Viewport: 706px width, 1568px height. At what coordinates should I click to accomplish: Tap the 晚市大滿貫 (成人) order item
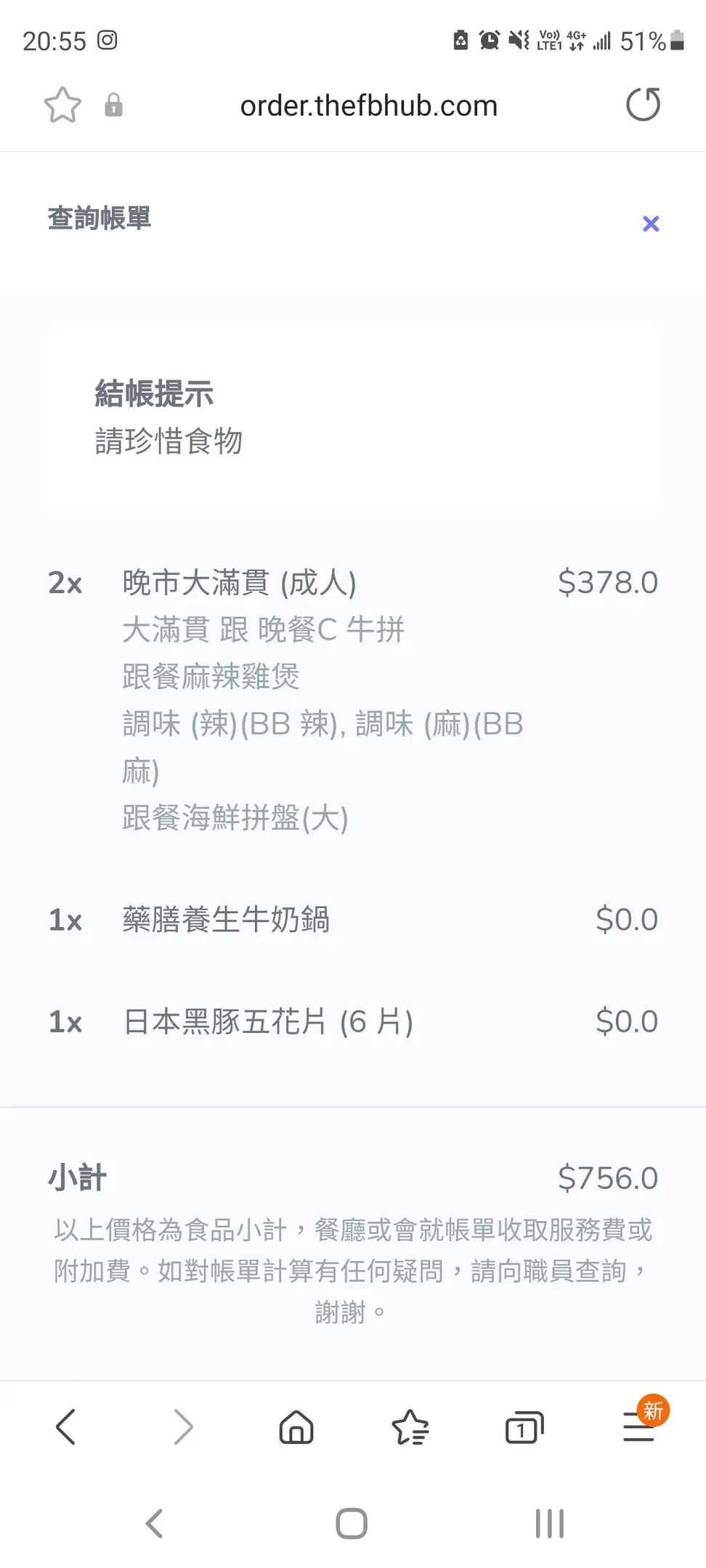point(240,583)
